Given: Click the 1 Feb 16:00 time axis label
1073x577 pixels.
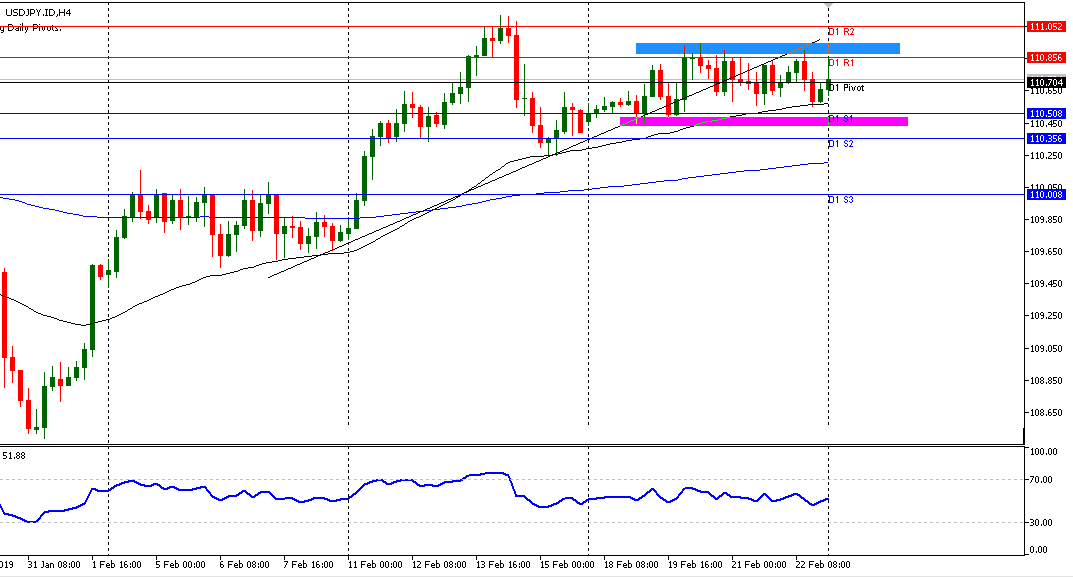Looking at the screenshot, I should click(116, 565).
